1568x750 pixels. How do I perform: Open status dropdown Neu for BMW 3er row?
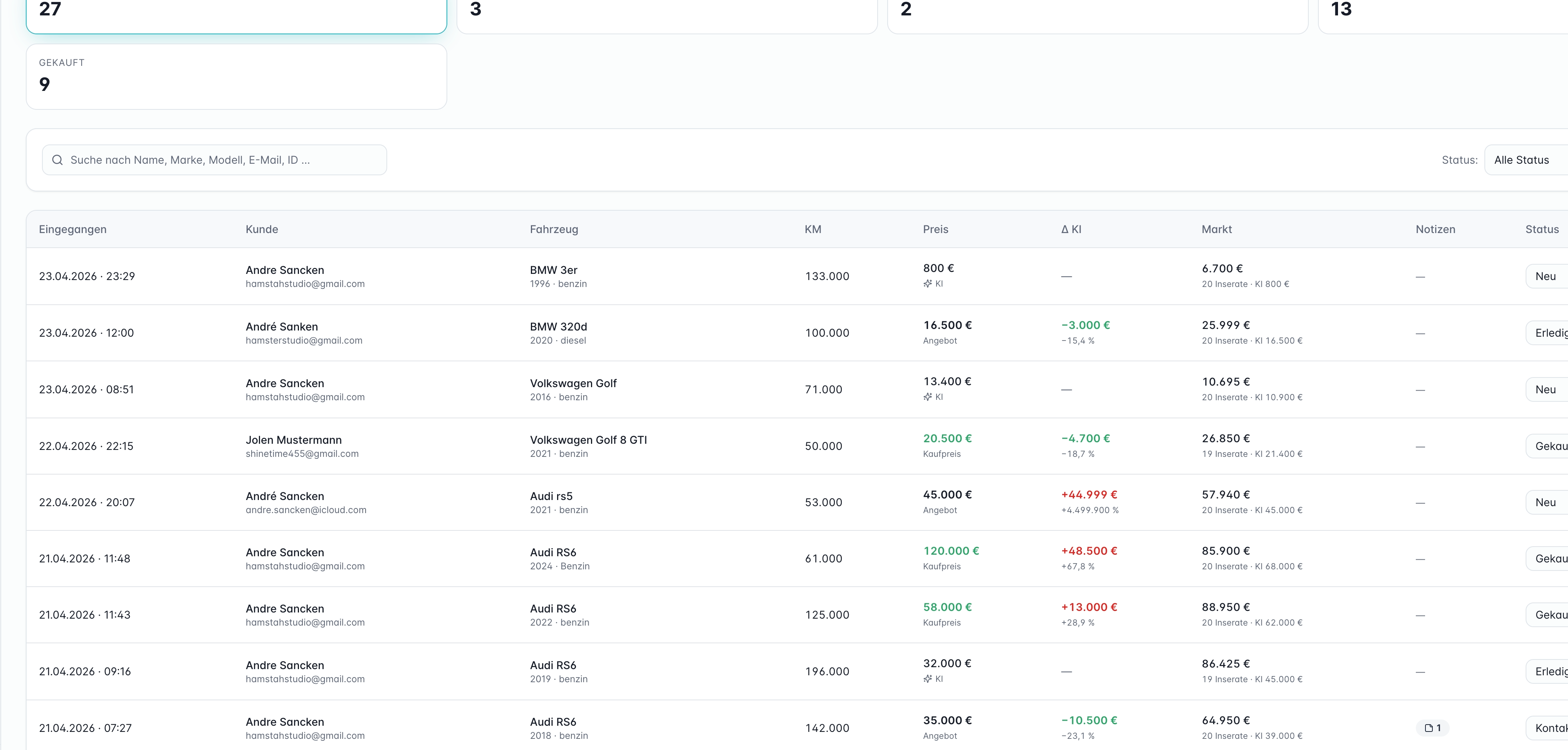[1547, 276]
